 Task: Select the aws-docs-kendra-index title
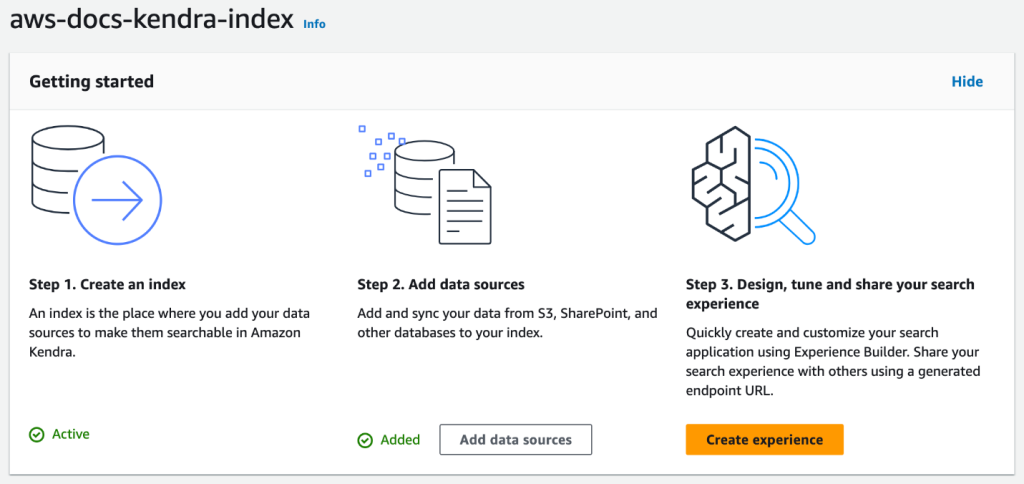[152, 21]
